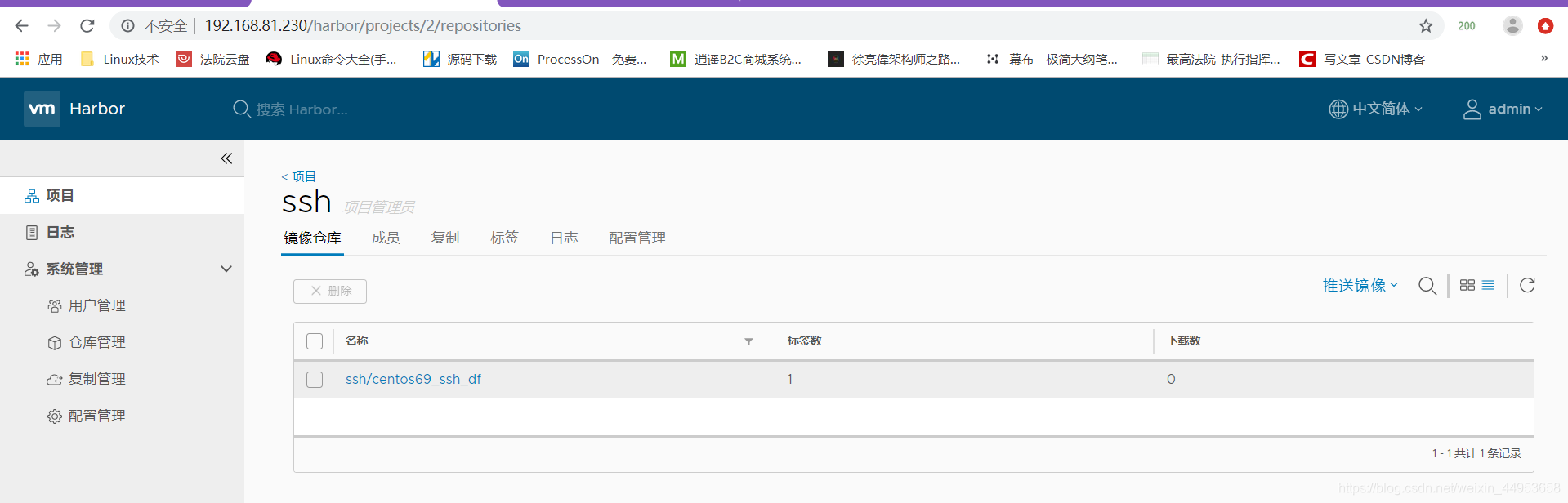Click the language globe icon
The height and width of the screenshot is (503, 1568).
pos(1338,109)
